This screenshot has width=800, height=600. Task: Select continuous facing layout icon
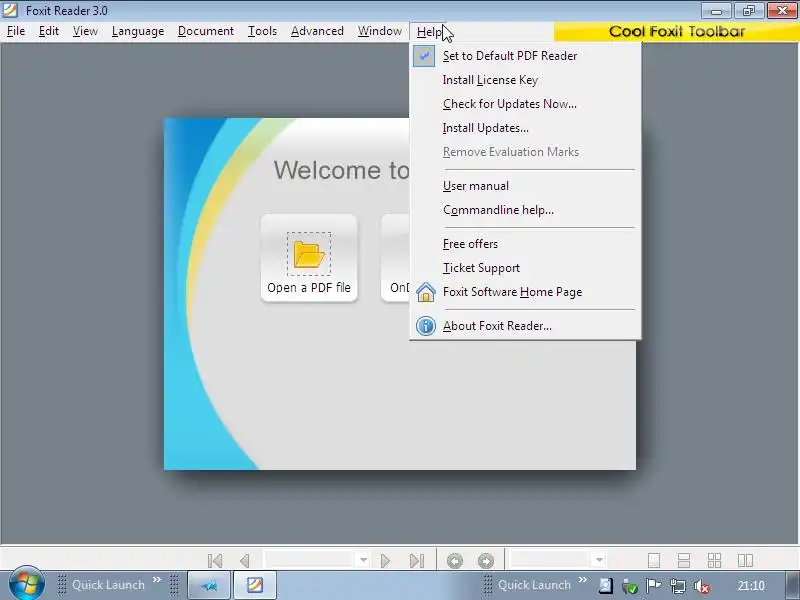pyautogui.click(x=714, y=561)
